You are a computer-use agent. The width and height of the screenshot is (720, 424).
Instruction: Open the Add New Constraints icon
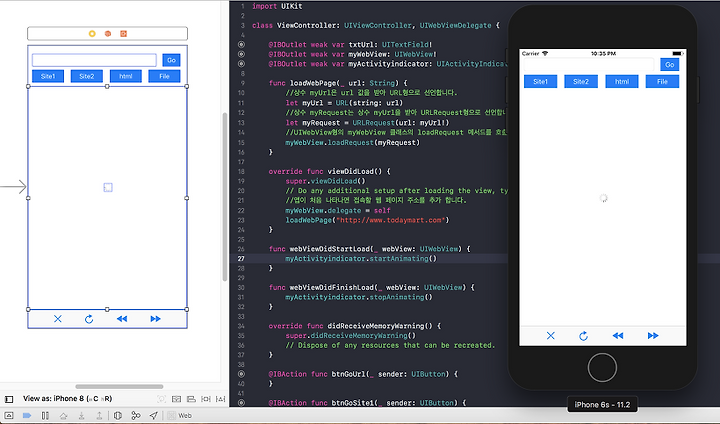[206, 399]
